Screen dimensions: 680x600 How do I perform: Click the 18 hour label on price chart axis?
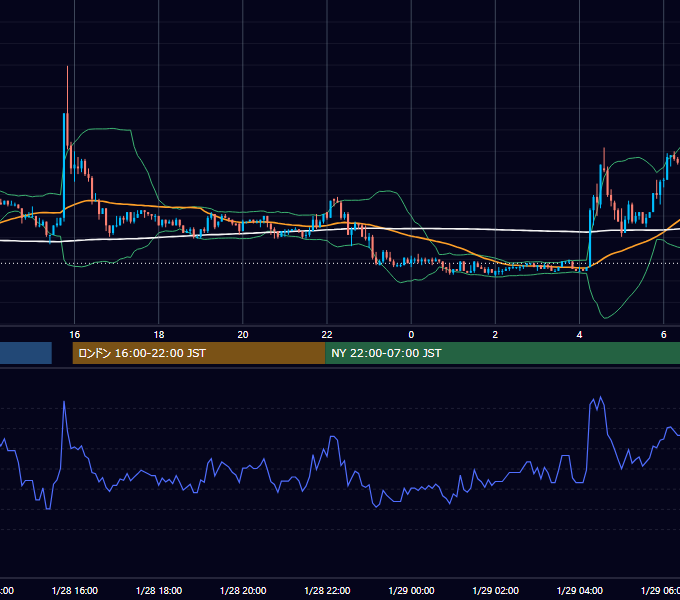(159, 335)
